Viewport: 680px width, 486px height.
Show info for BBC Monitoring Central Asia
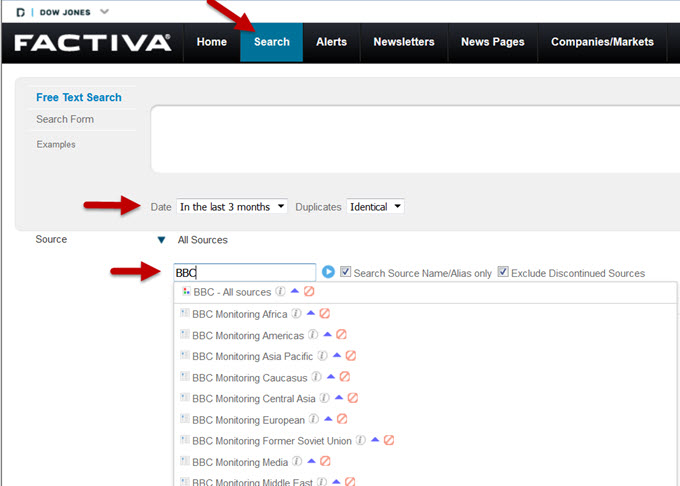pos(325,398)
